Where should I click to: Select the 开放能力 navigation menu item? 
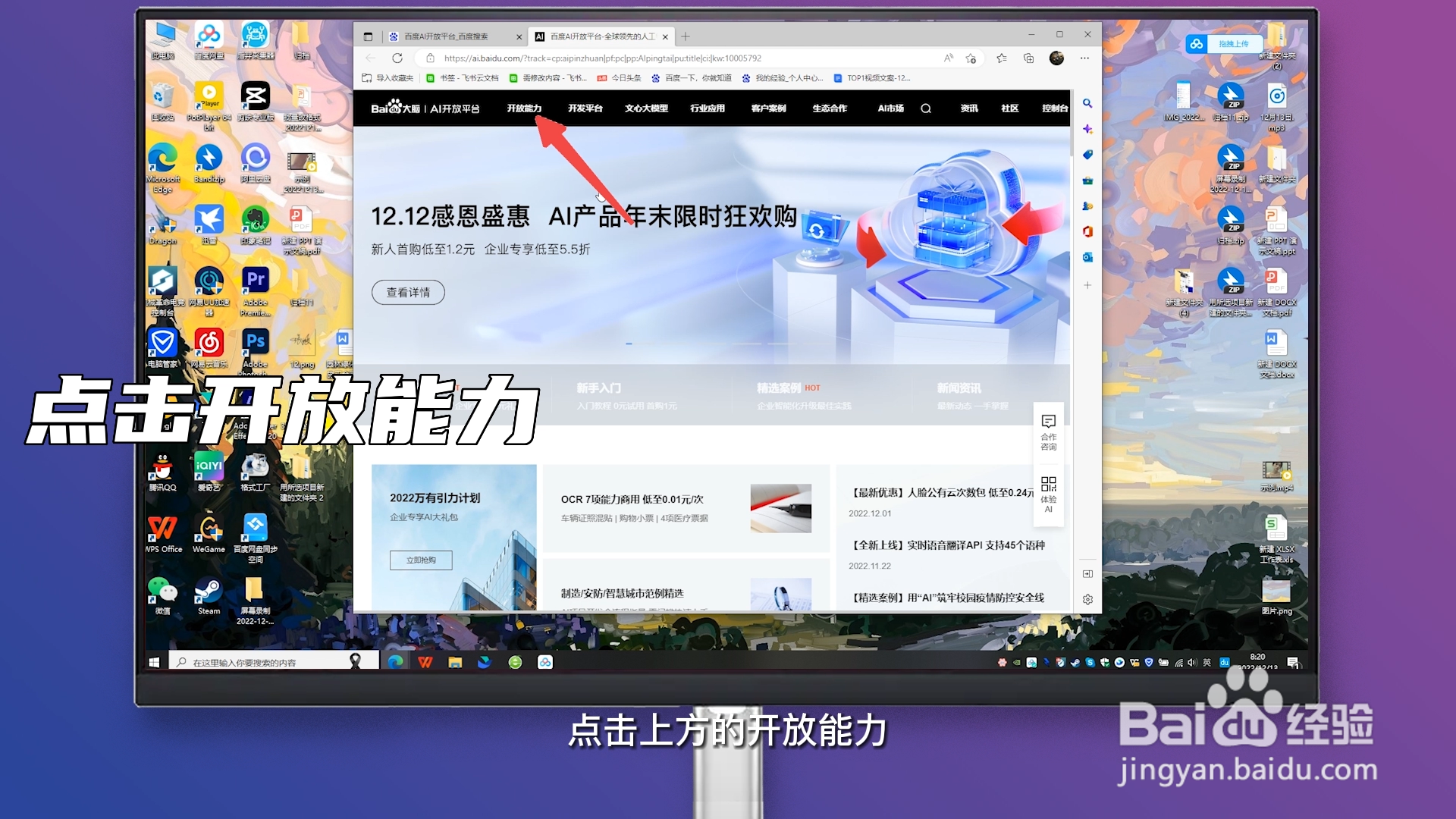pyautogui.click(x=525, y=108)
